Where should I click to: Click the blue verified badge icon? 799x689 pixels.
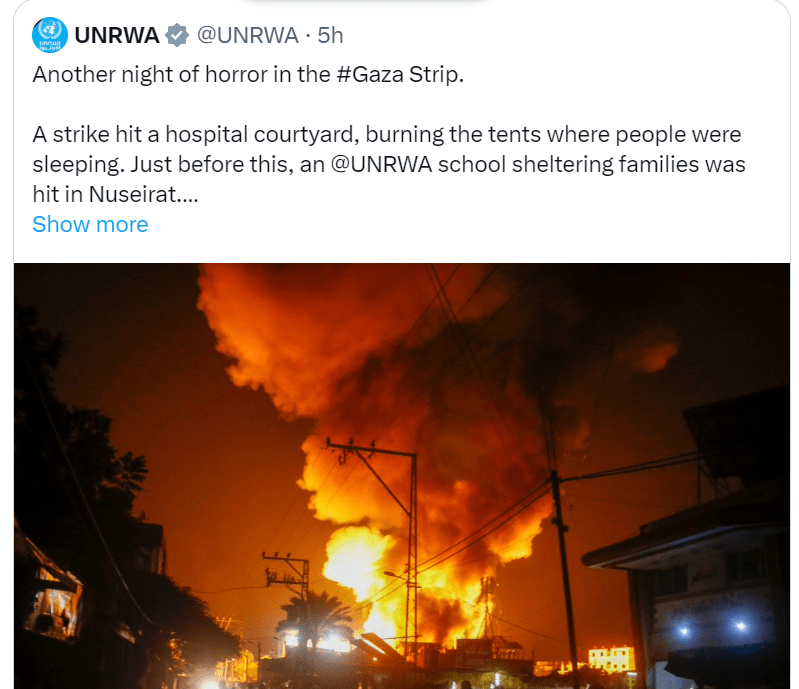pos(177,35)
